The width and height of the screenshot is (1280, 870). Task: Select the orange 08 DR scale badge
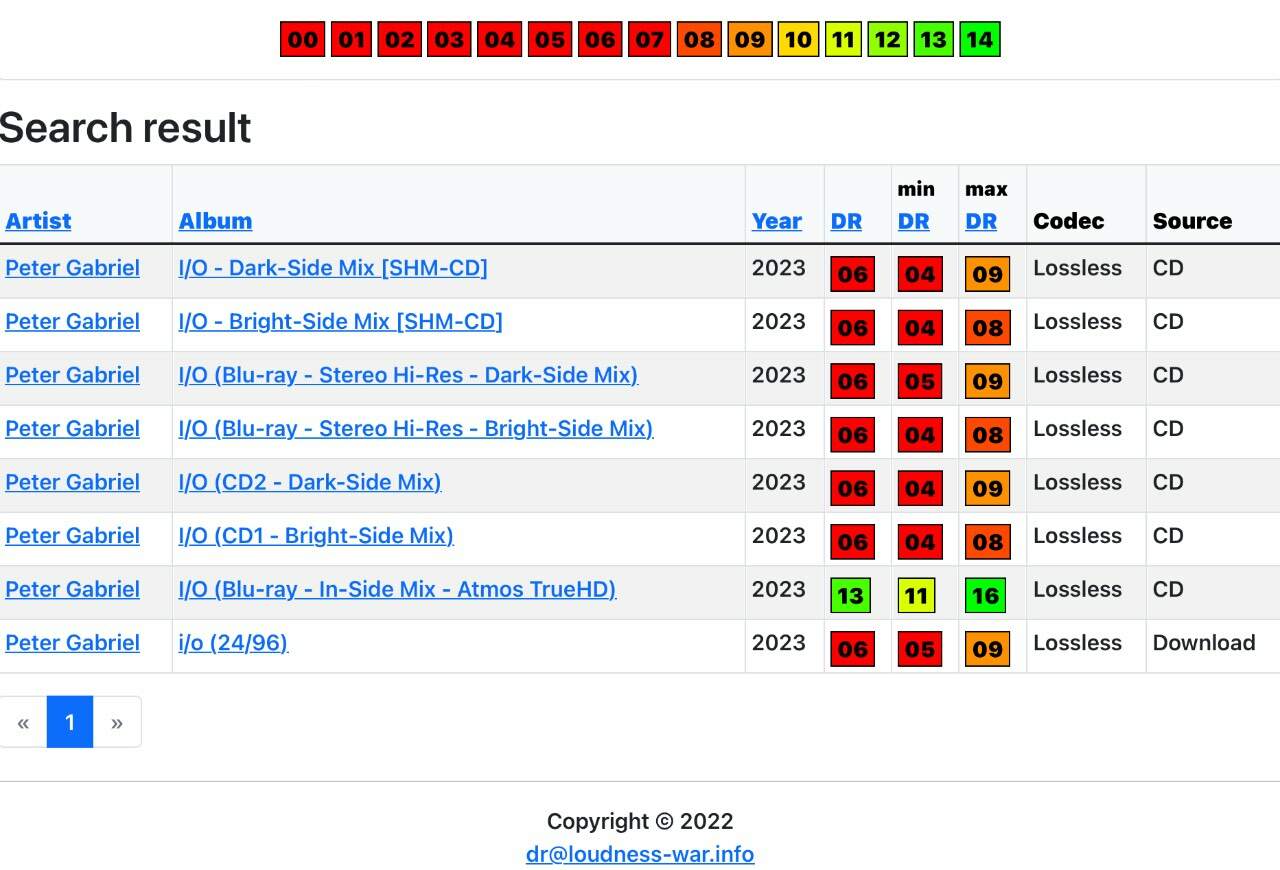tap(699, 40)
